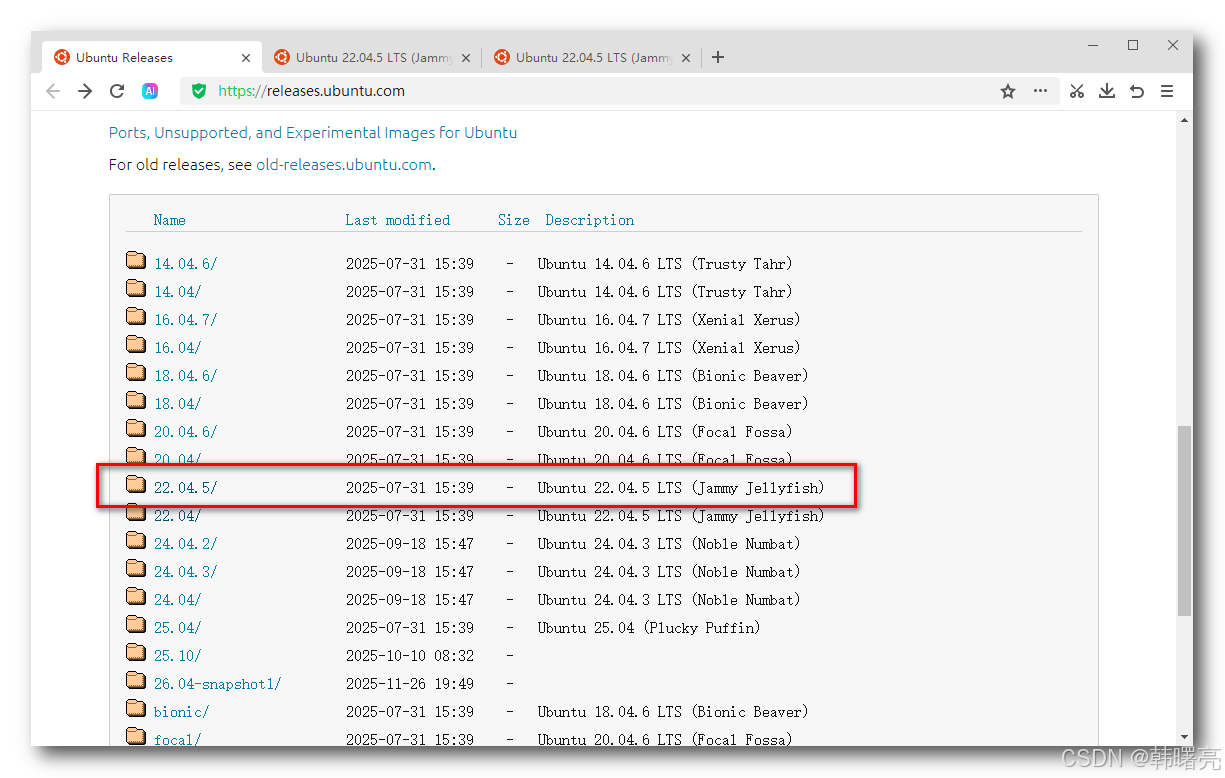Go back with the back arrow
This screenshot has width=1225, height=778.
point(53,91)
